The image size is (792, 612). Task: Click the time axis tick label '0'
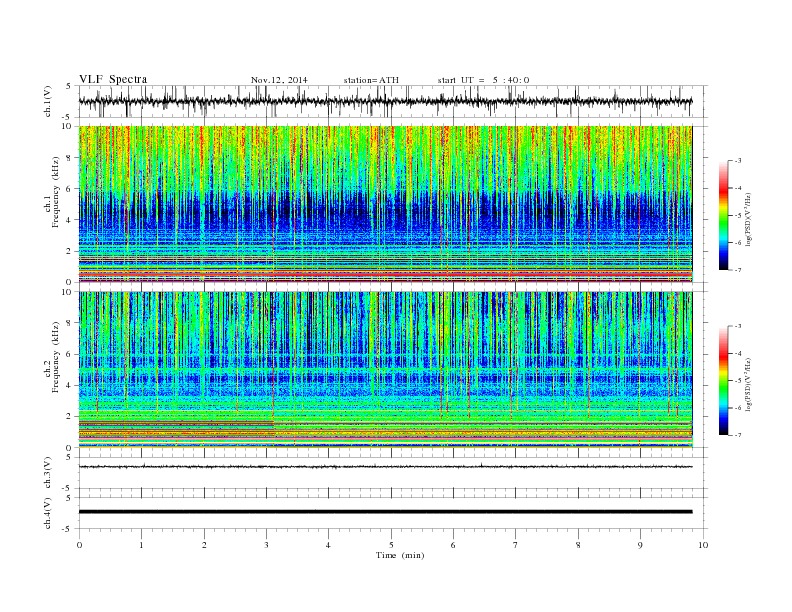coord(79,545)
